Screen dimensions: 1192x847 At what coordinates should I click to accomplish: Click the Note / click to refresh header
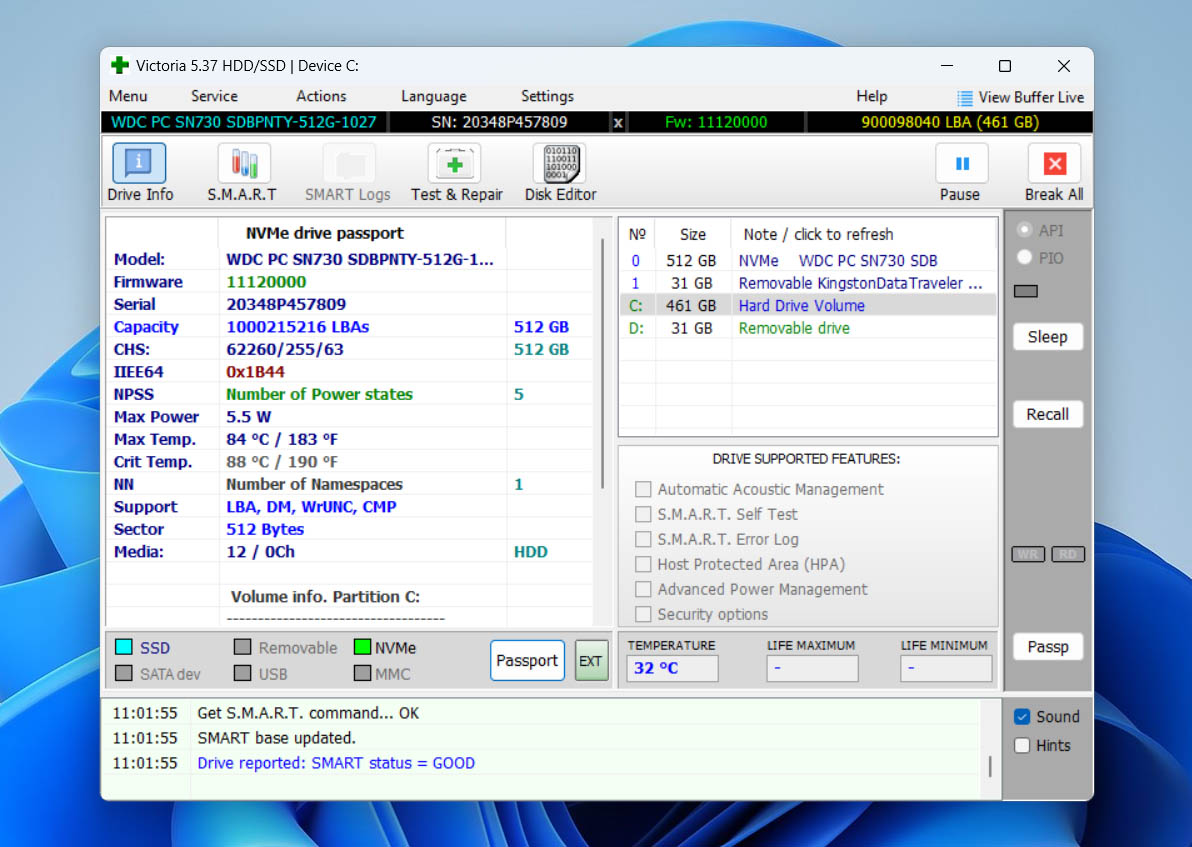click(818, 234)
